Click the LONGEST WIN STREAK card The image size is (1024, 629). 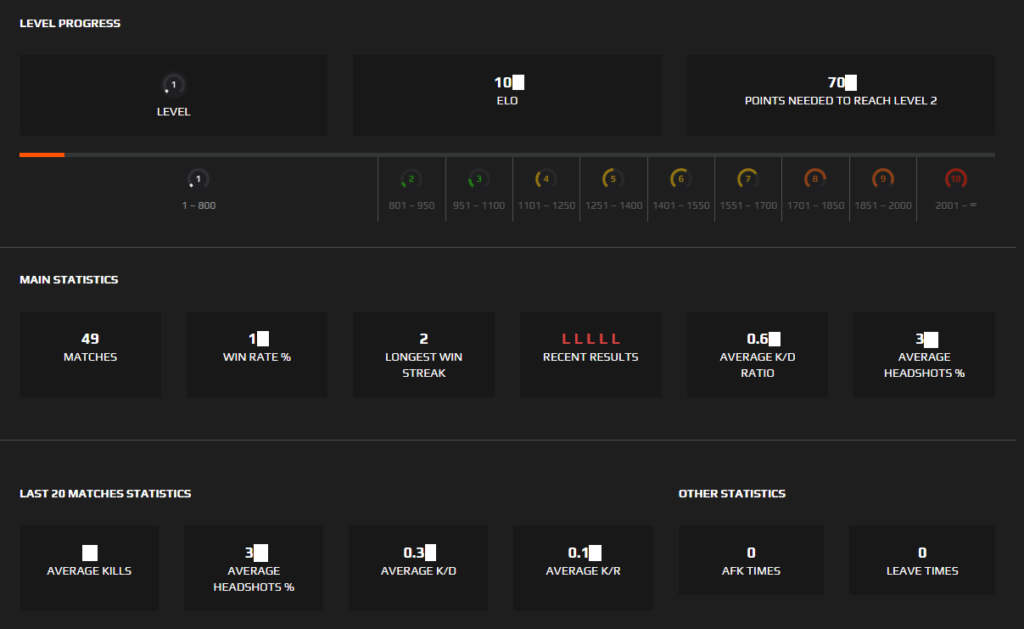click(x=423, y=354)
